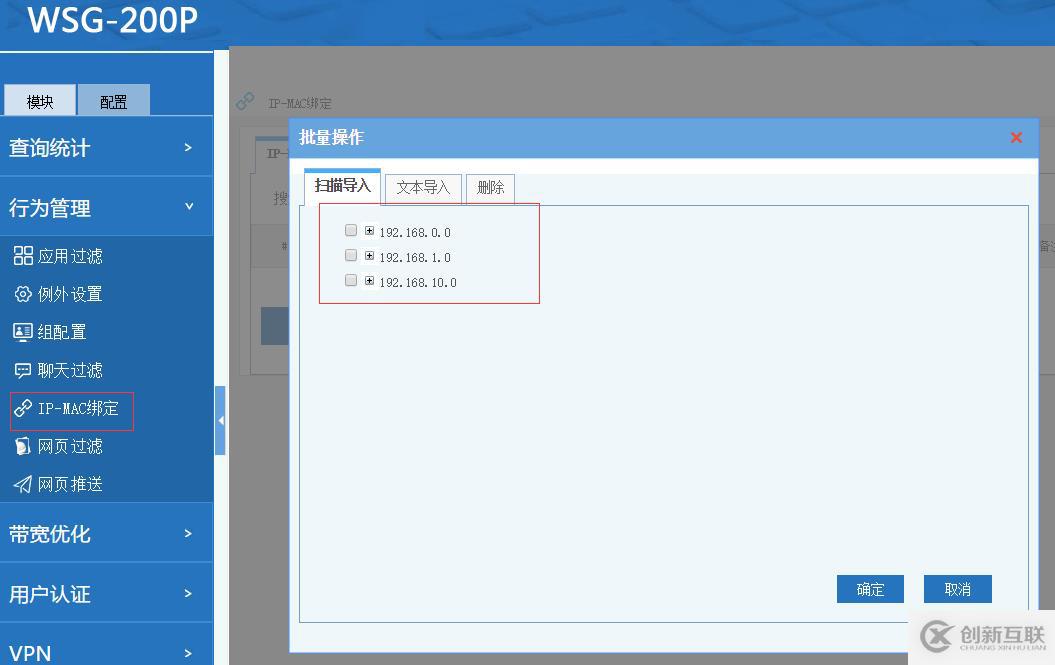This screenshot has height=665, width=1055.
Task: Open the 应用过滤 grid icon
Action: tap(23, 256)
